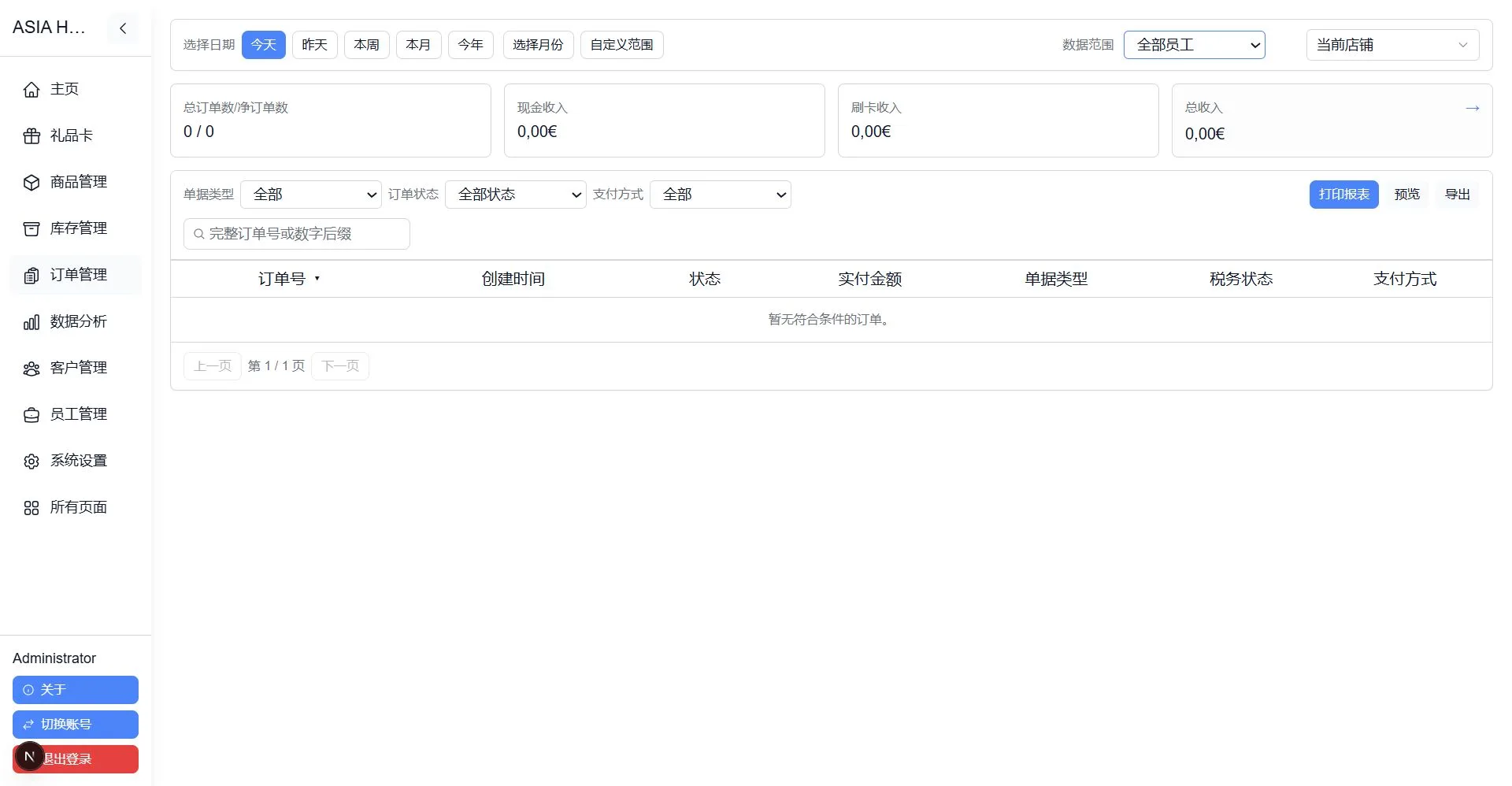Go to 主页 in the sidebar
This screenshot has width=1512, height=786.
(76, 90)
